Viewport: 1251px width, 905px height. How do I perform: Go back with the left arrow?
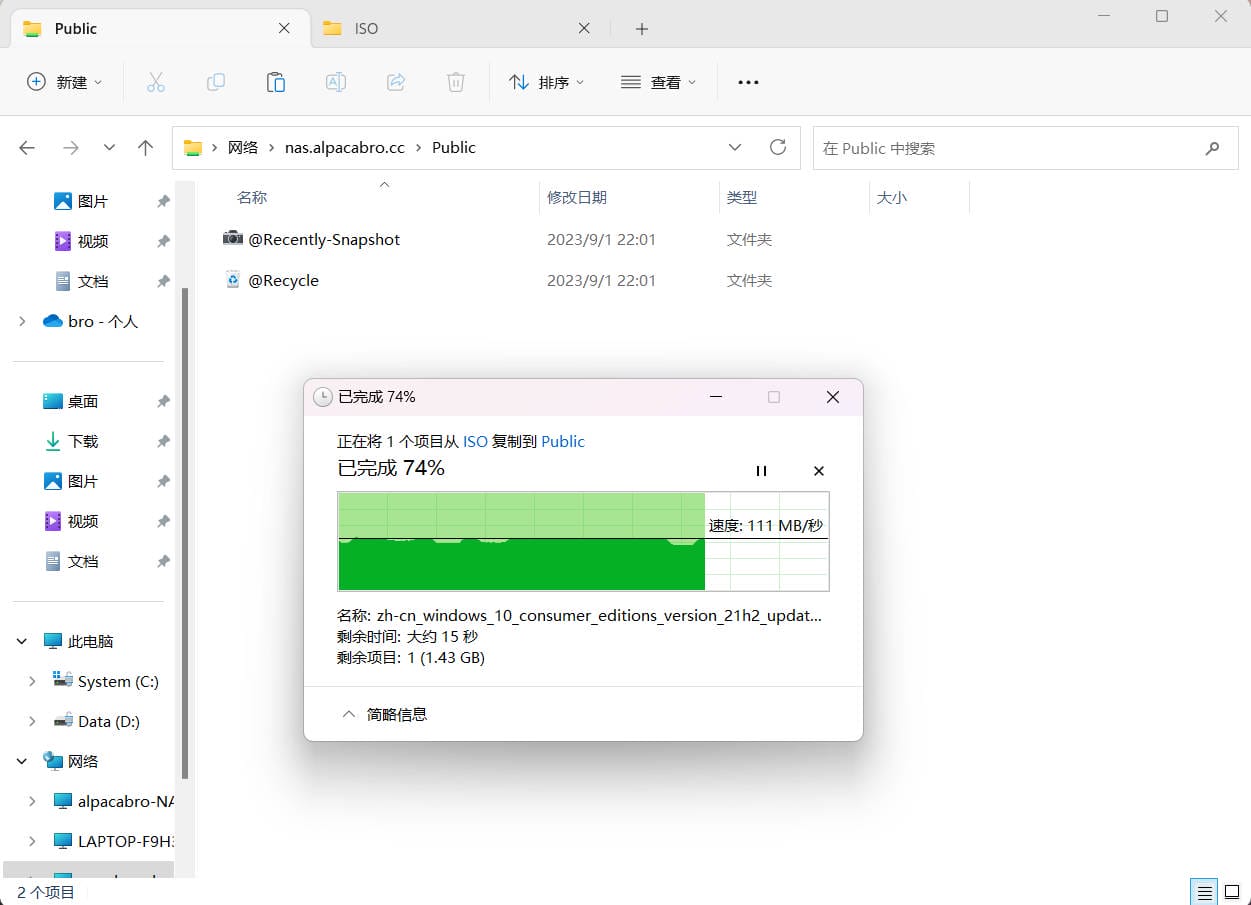coord(27,148)
